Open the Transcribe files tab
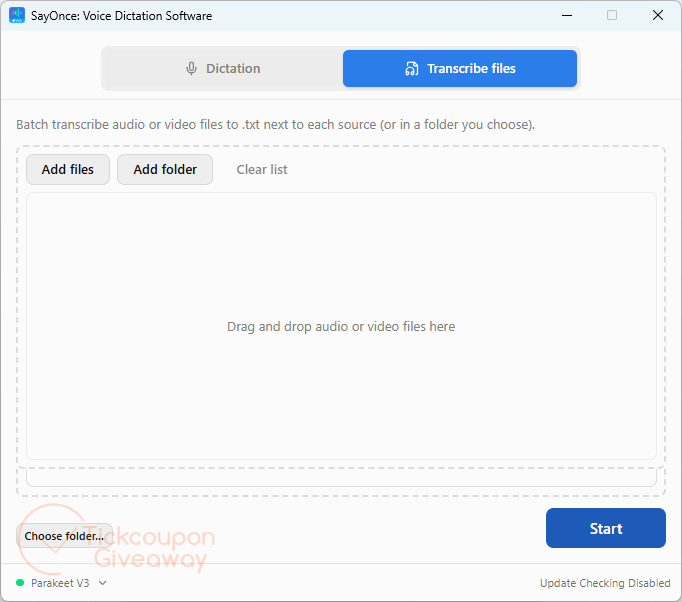682x602 pixels. pos(460,69)
